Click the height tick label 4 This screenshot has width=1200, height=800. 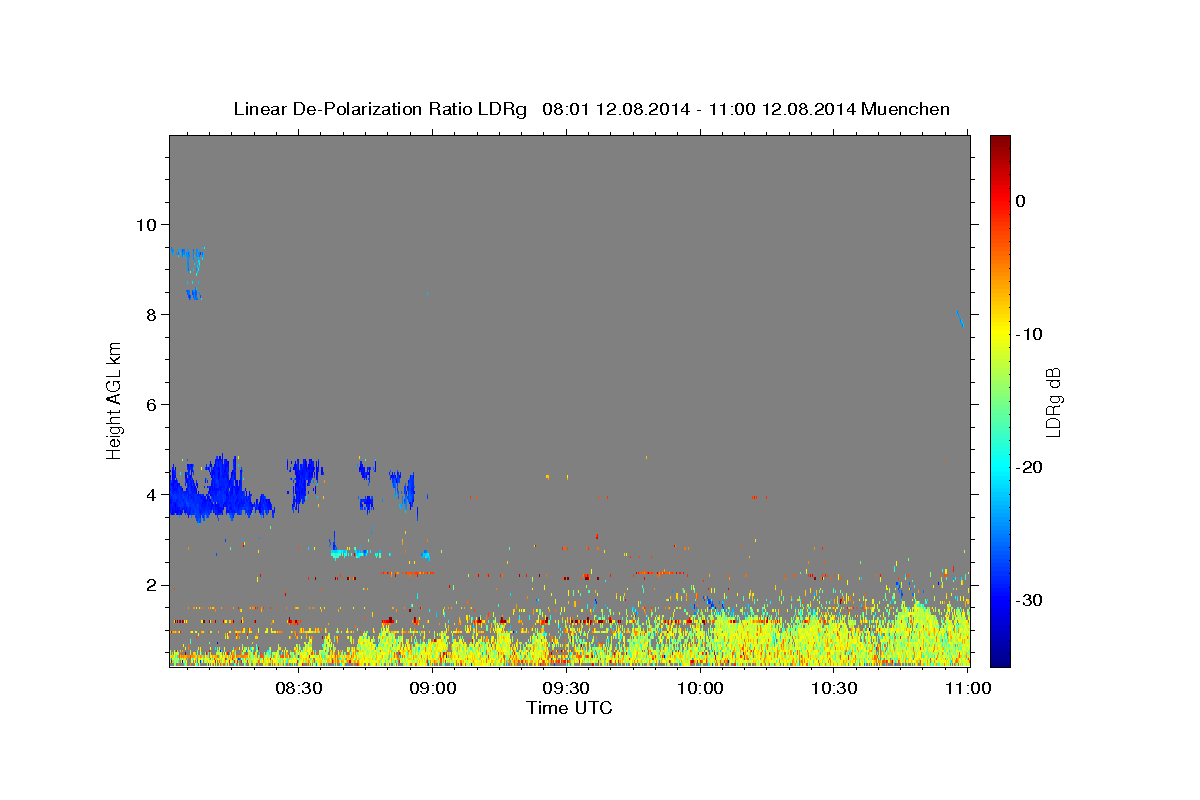point(151,495)
